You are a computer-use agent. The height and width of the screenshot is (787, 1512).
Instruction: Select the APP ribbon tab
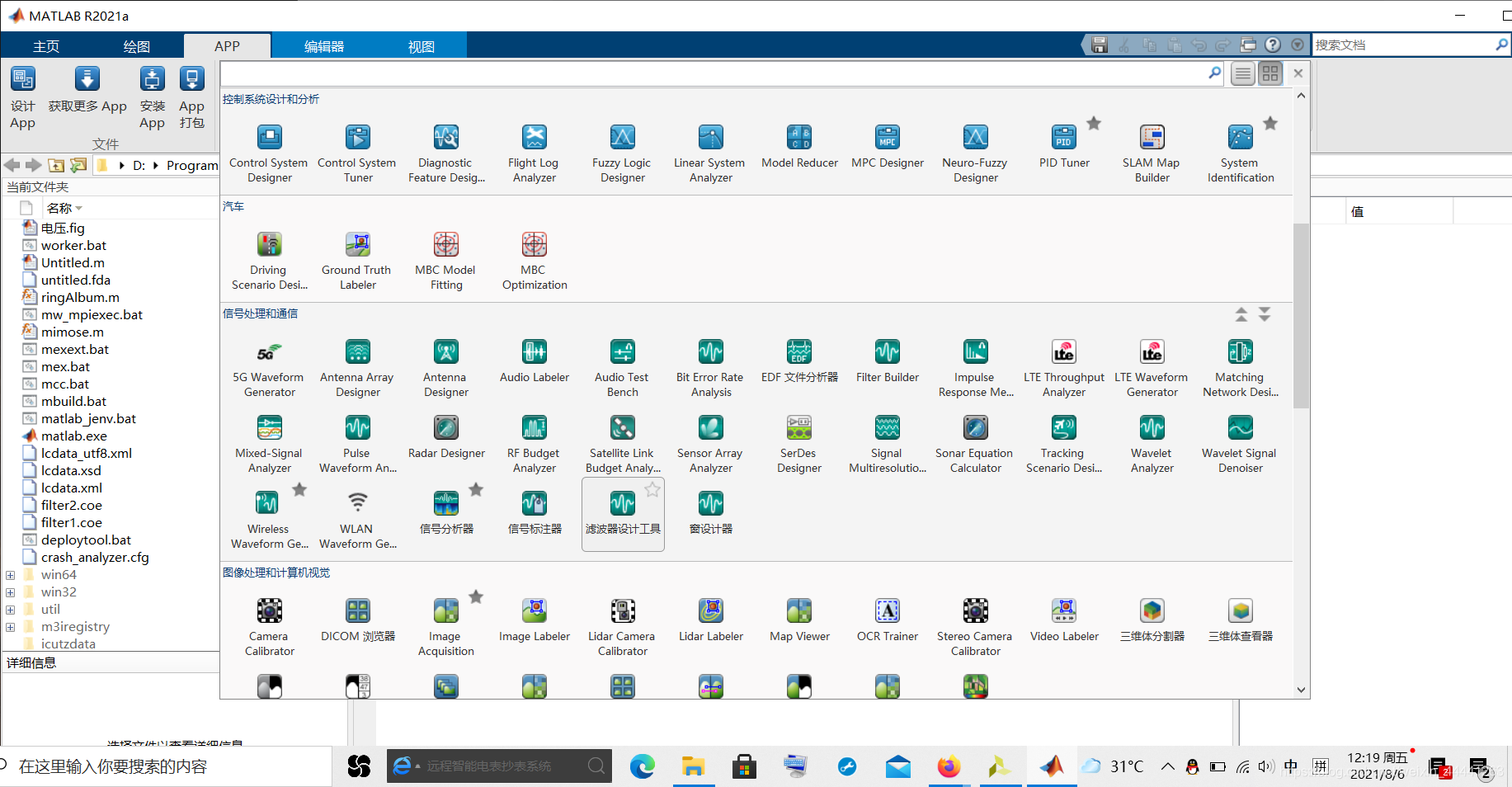(x=227, y=46)
